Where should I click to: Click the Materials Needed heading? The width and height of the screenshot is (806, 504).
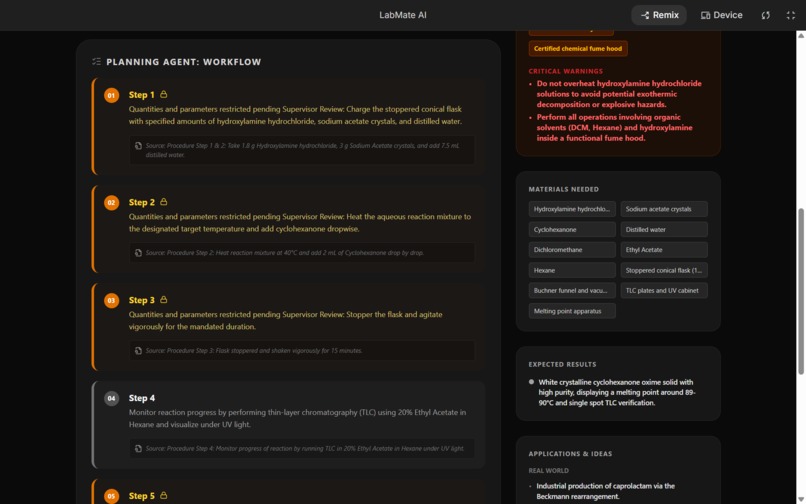point(563,189)
